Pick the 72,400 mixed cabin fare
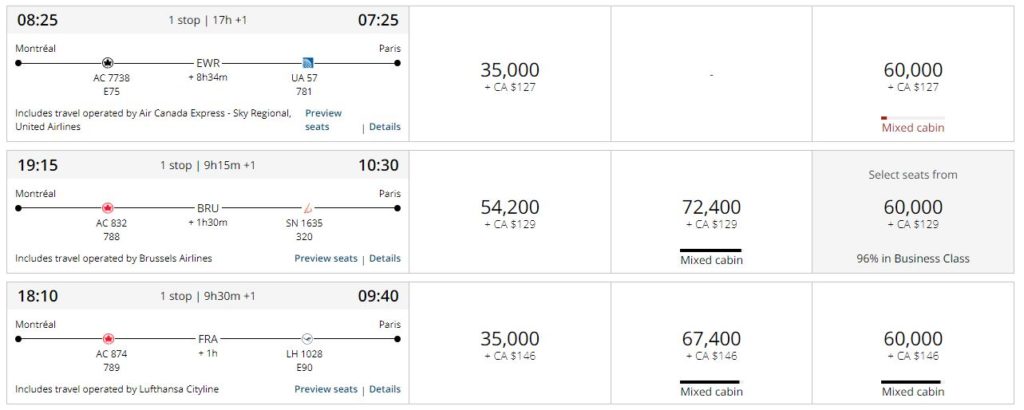Viewport: 1024px width, 410px height. click(x=710, y=213)
